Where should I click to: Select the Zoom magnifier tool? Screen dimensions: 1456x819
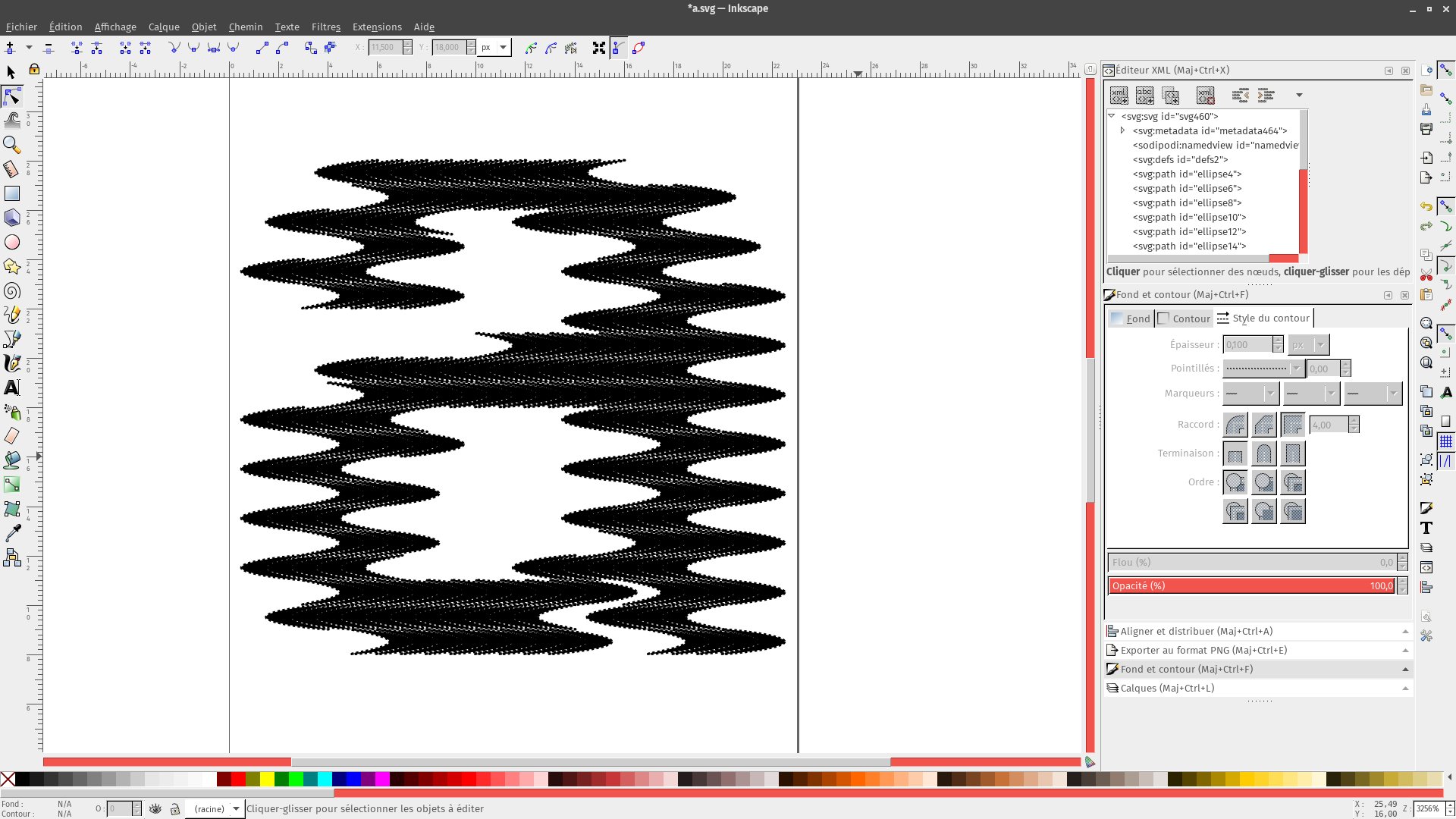tap(12, 144)
